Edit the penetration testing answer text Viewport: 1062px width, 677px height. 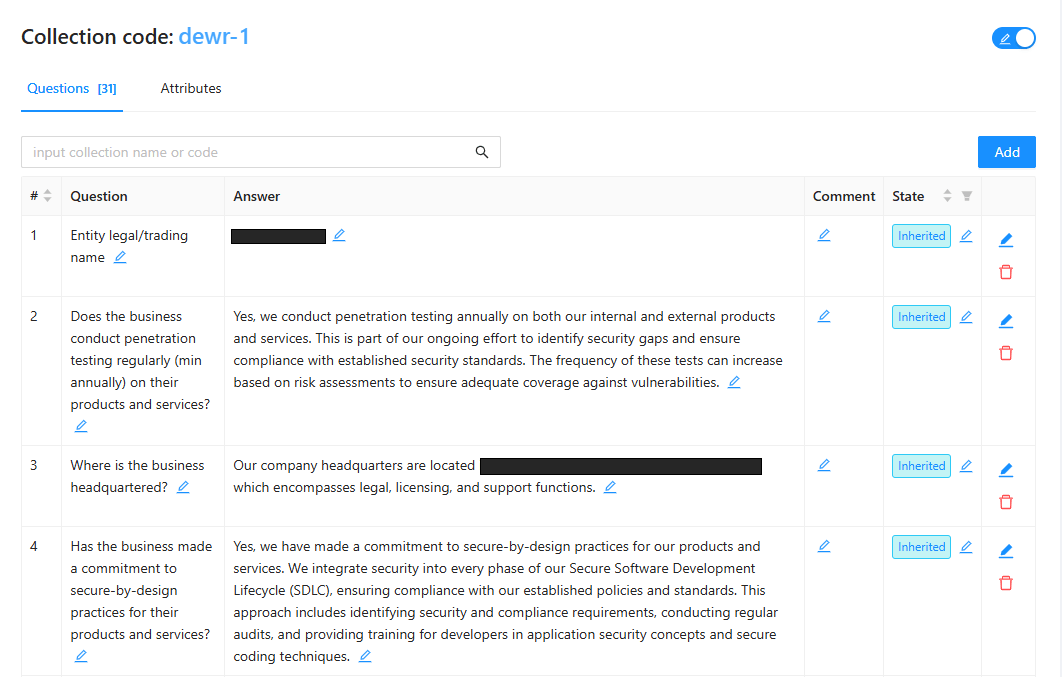pos(734,382)
